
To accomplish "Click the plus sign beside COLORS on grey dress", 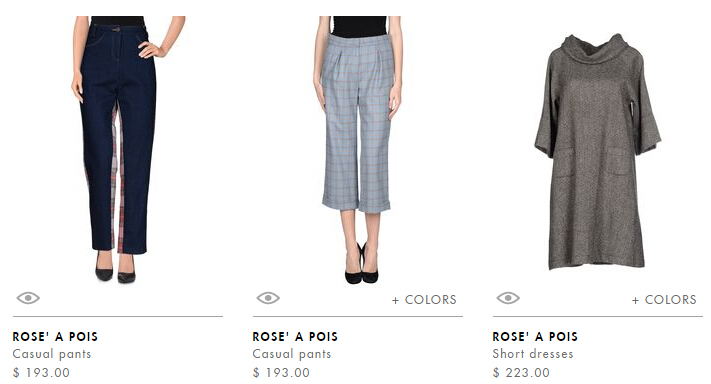I will (x=635, y=300).
